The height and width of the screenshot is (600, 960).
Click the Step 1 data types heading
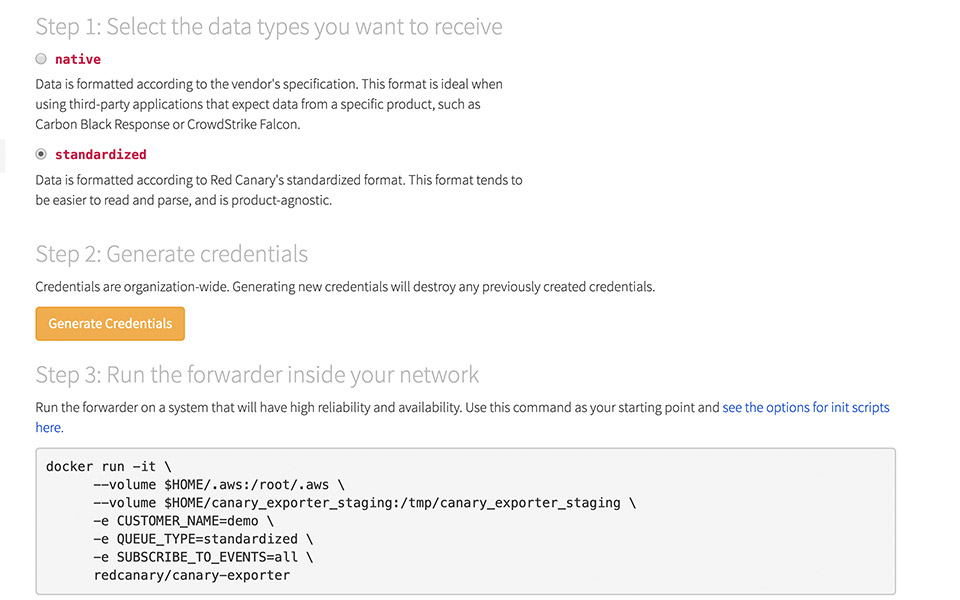point(269,26)
